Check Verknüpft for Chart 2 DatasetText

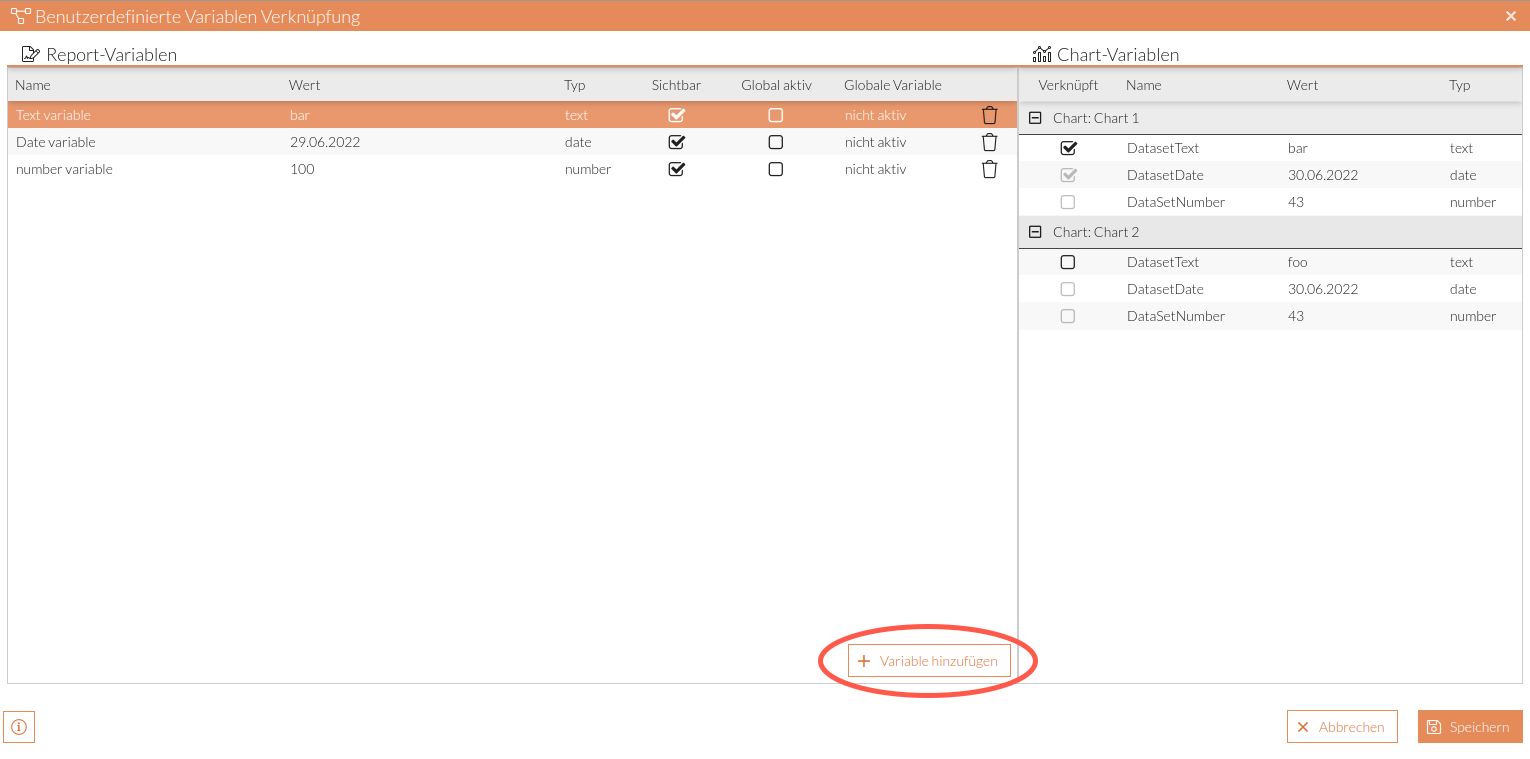[x=1068, y=262]
